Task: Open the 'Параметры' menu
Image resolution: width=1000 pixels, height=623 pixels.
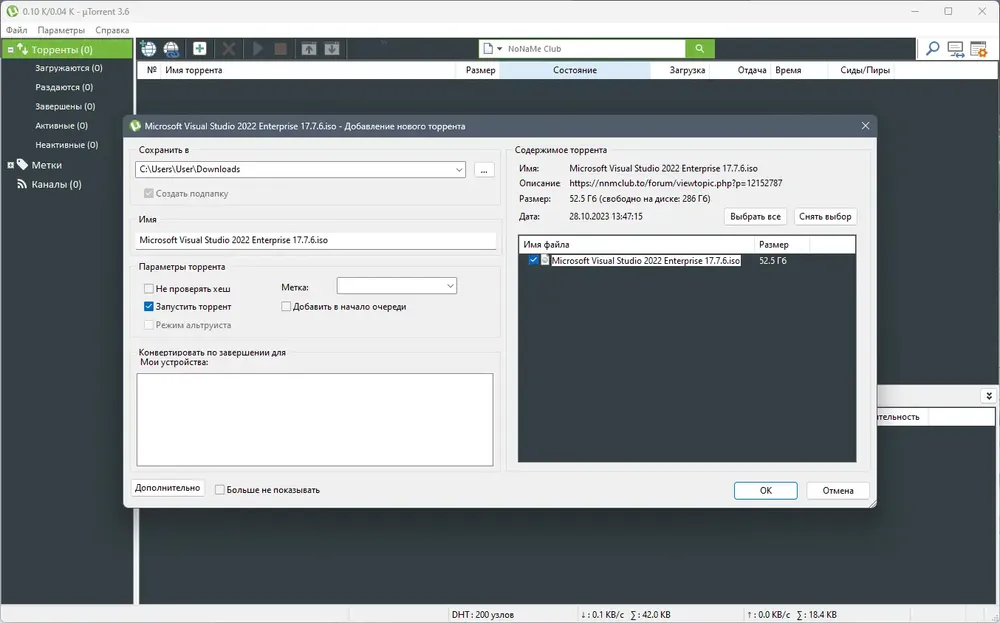Action: (61, 30)
